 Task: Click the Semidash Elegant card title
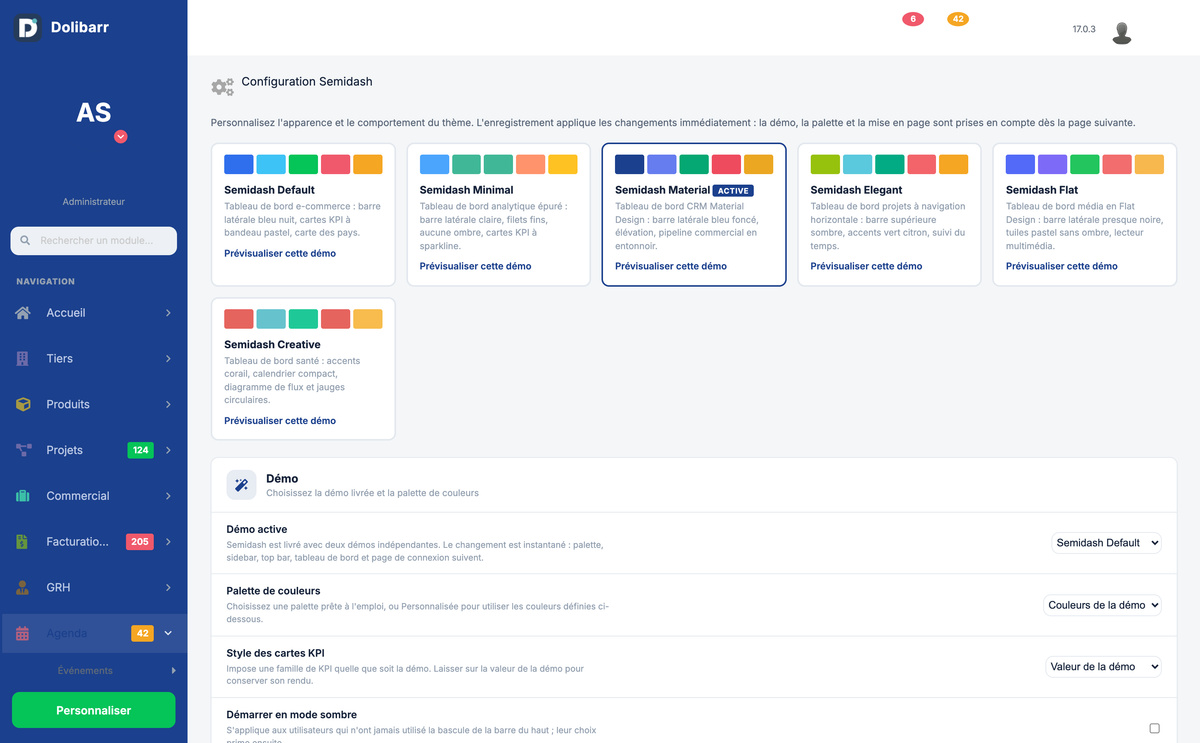point(856,190)
